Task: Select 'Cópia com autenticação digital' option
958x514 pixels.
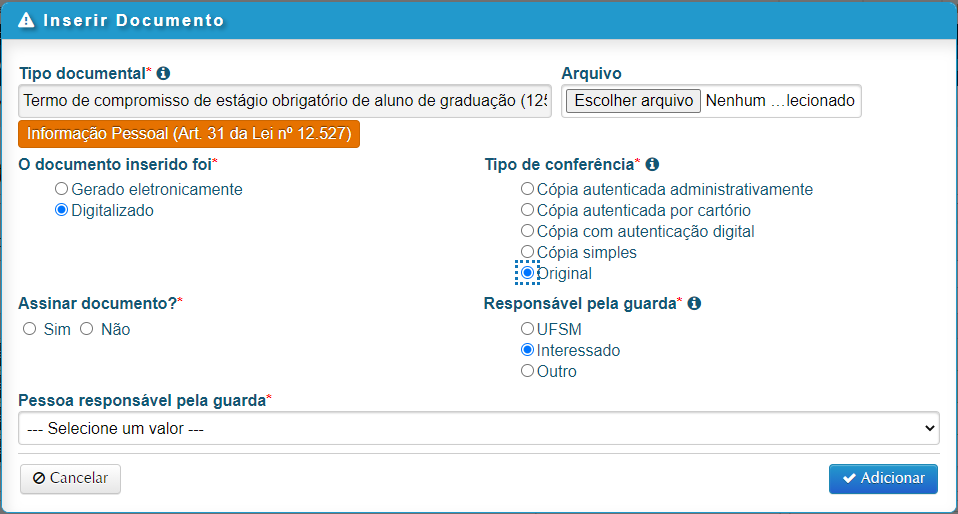Action: 527,231
